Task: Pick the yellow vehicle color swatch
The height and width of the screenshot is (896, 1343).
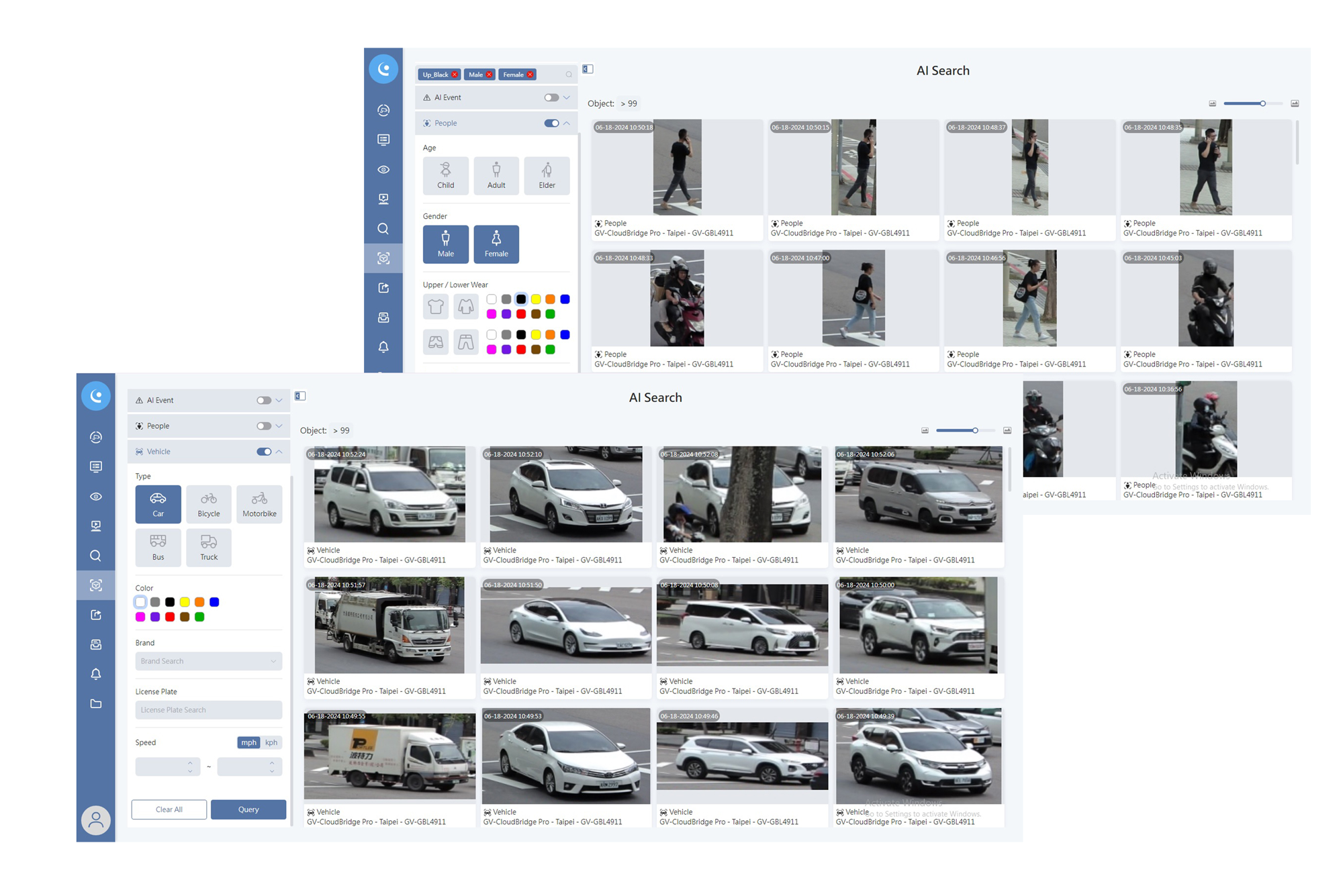Action: click(185, 602)
